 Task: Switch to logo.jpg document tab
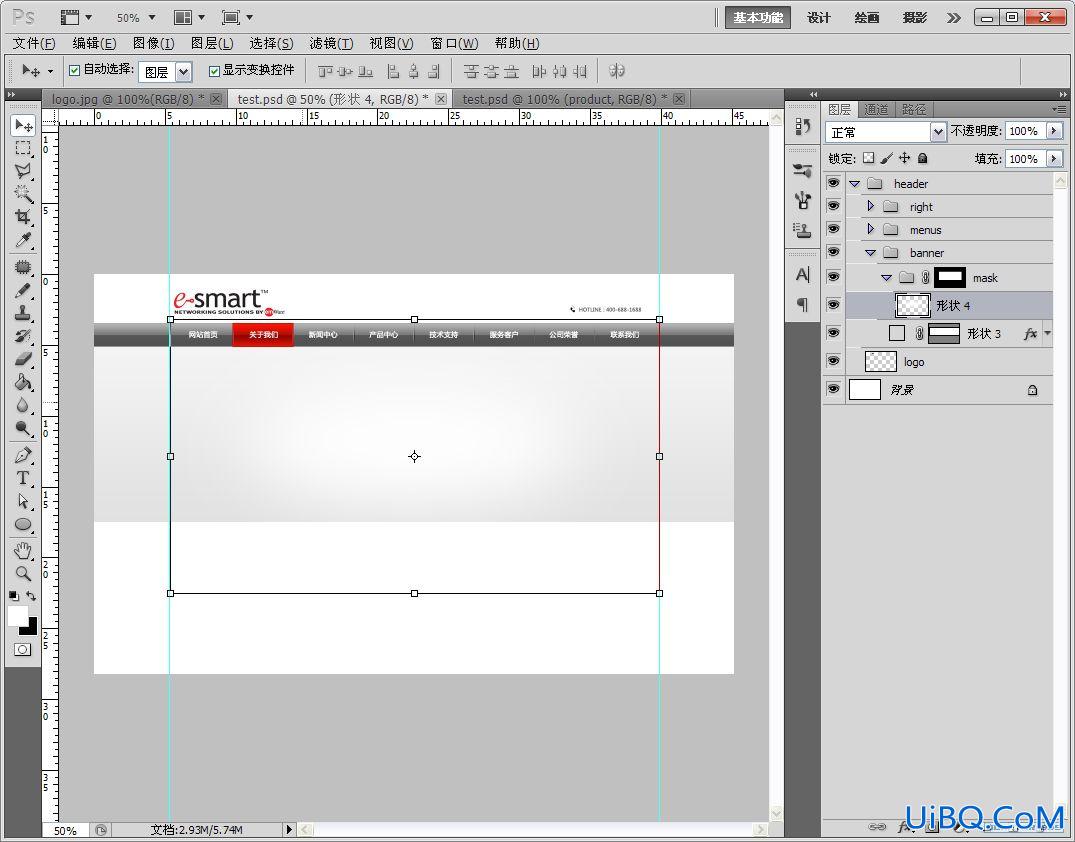(128, 99)
